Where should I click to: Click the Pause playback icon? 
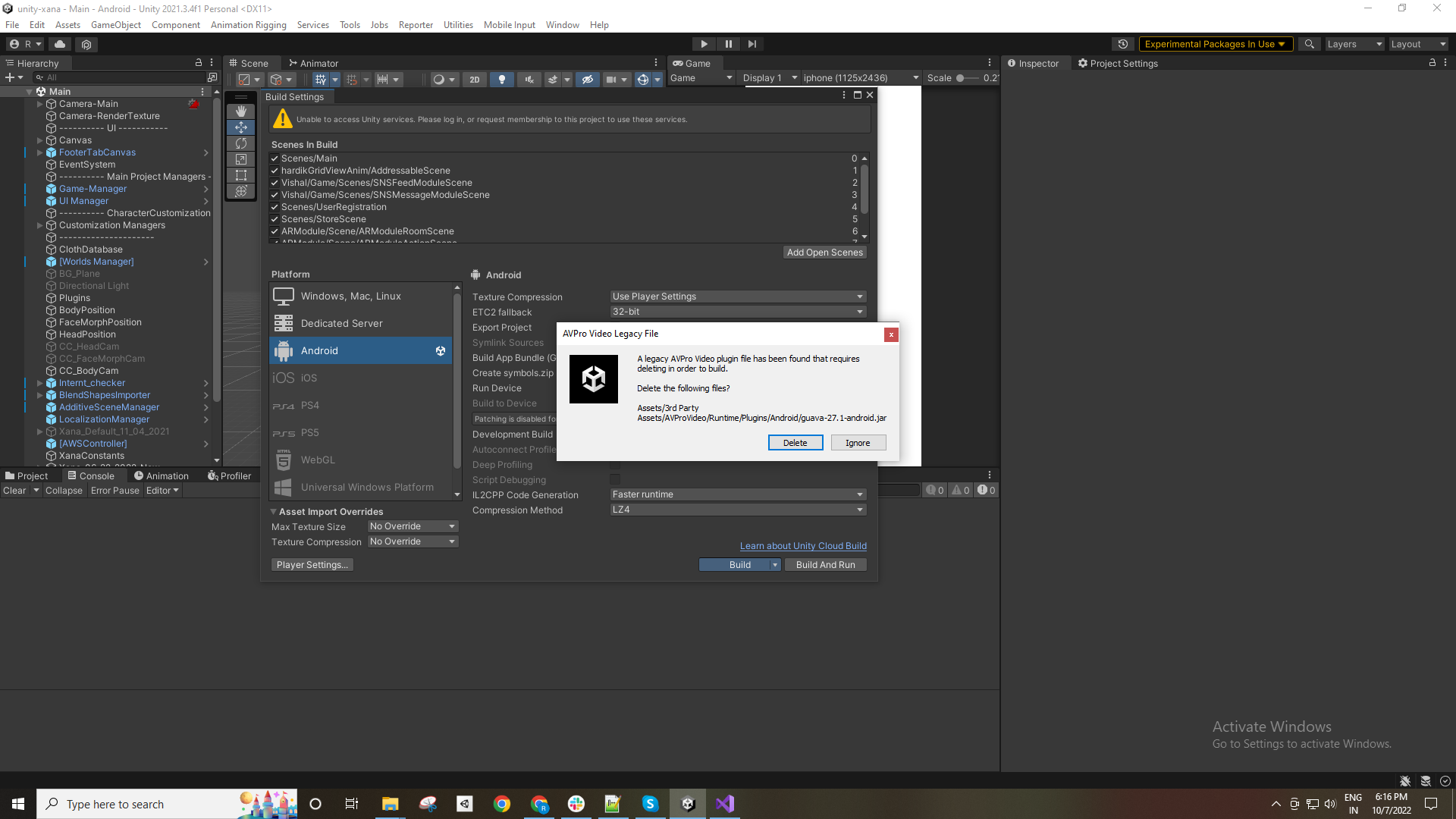[x=728, y=43]
